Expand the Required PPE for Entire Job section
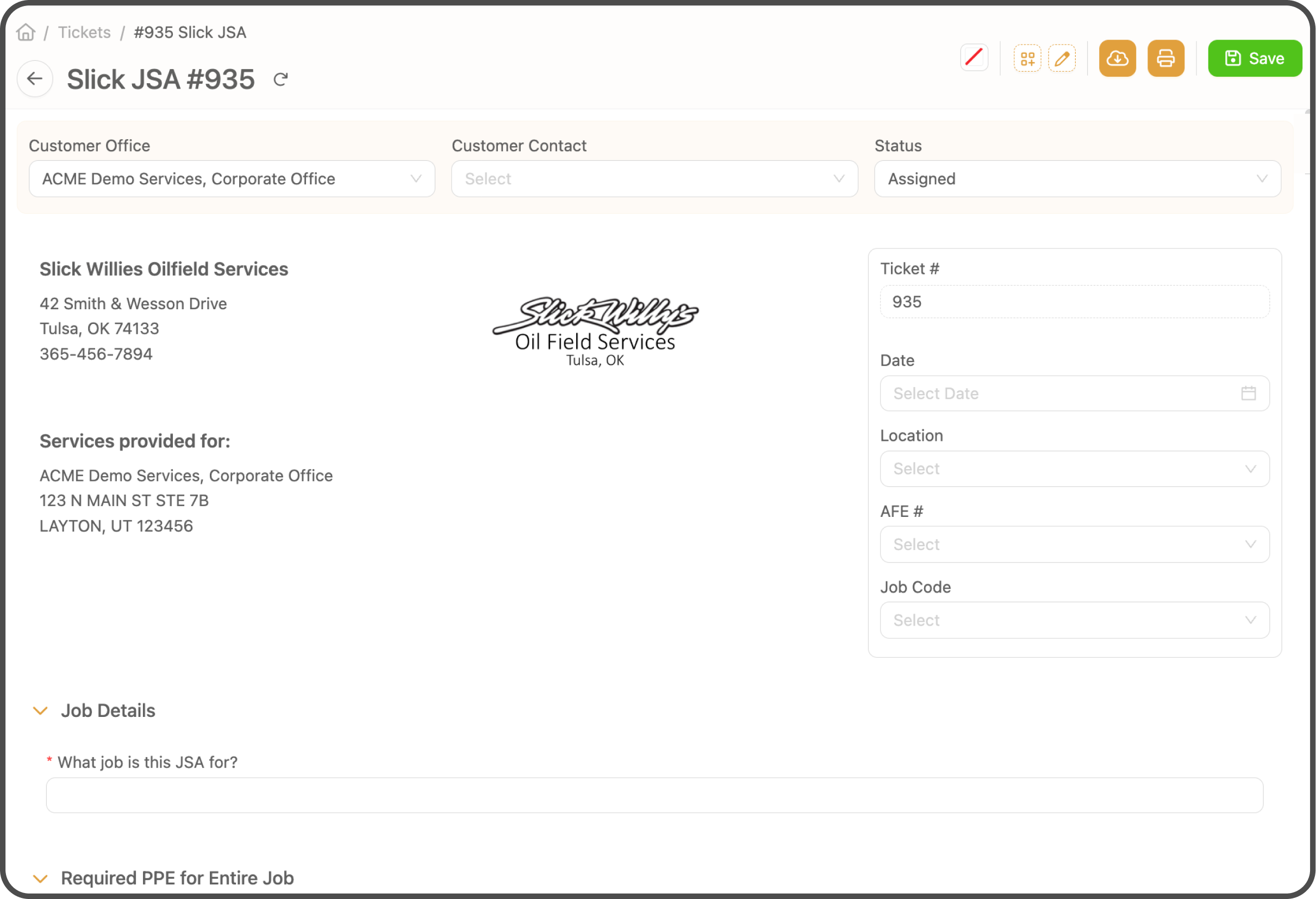This screenshot has height=899, width=1316. pyautogui.click(x=40, y=878)
